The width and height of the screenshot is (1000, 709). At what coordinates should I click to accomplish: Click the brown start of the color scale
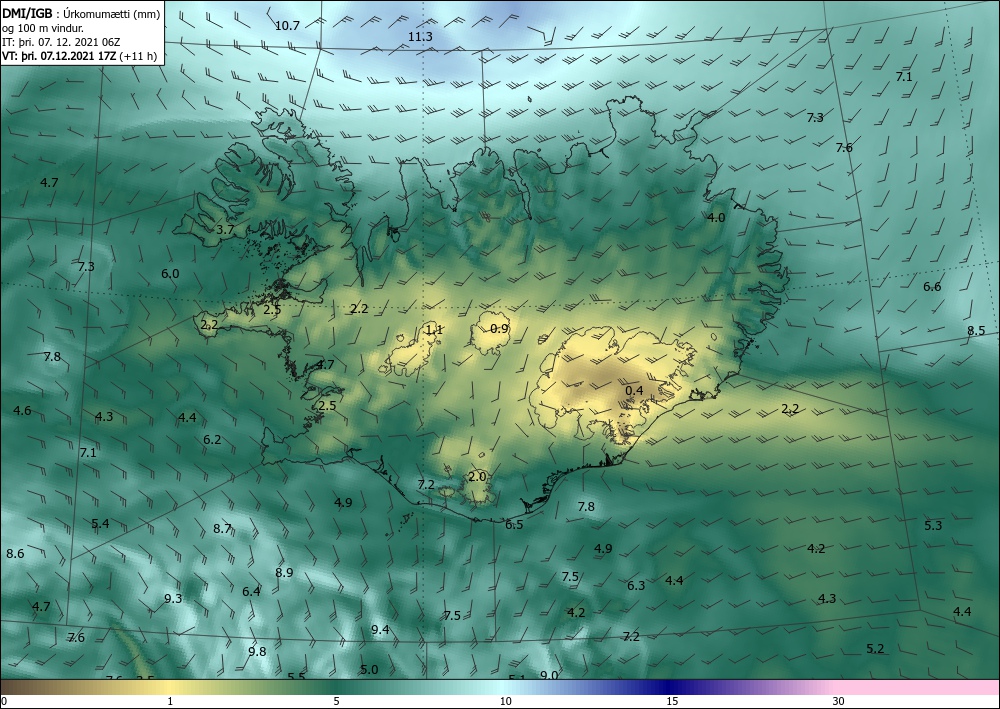(x=19, y=687)
